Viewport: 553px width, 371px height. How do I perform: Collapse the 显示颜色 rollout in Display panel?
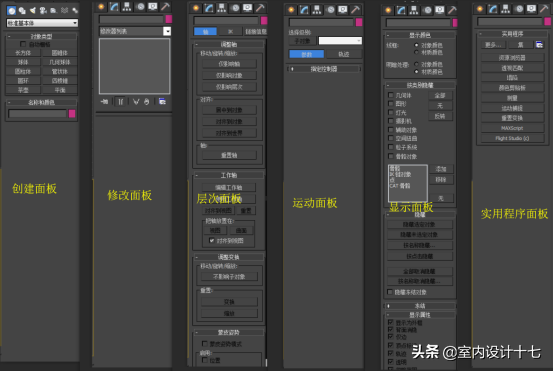point(420,35)
